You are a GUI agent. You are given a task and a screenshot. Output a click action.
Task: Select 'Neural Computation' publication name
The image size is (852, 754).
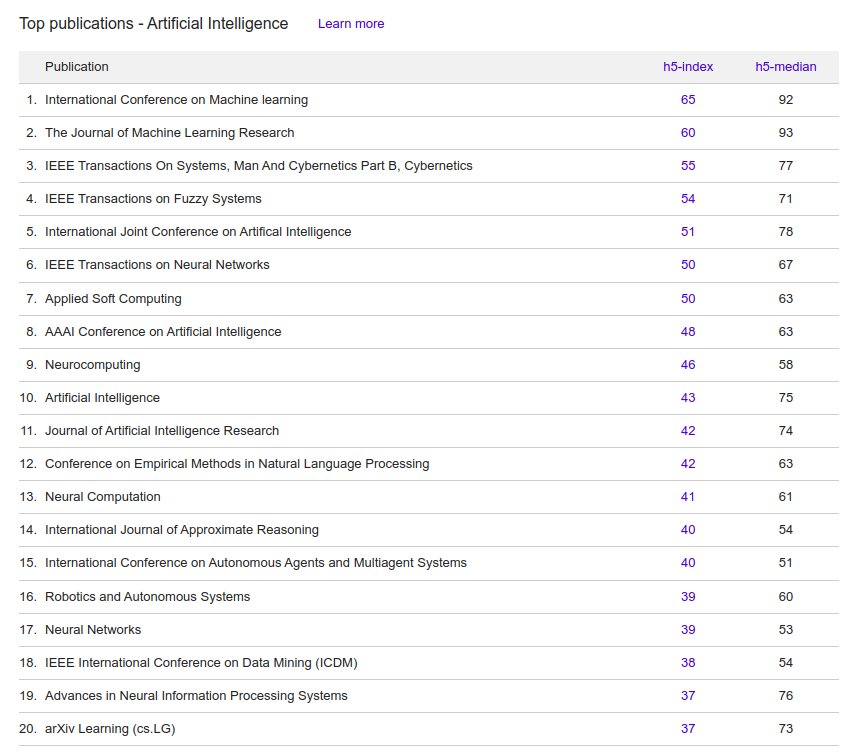pos(103,497)
